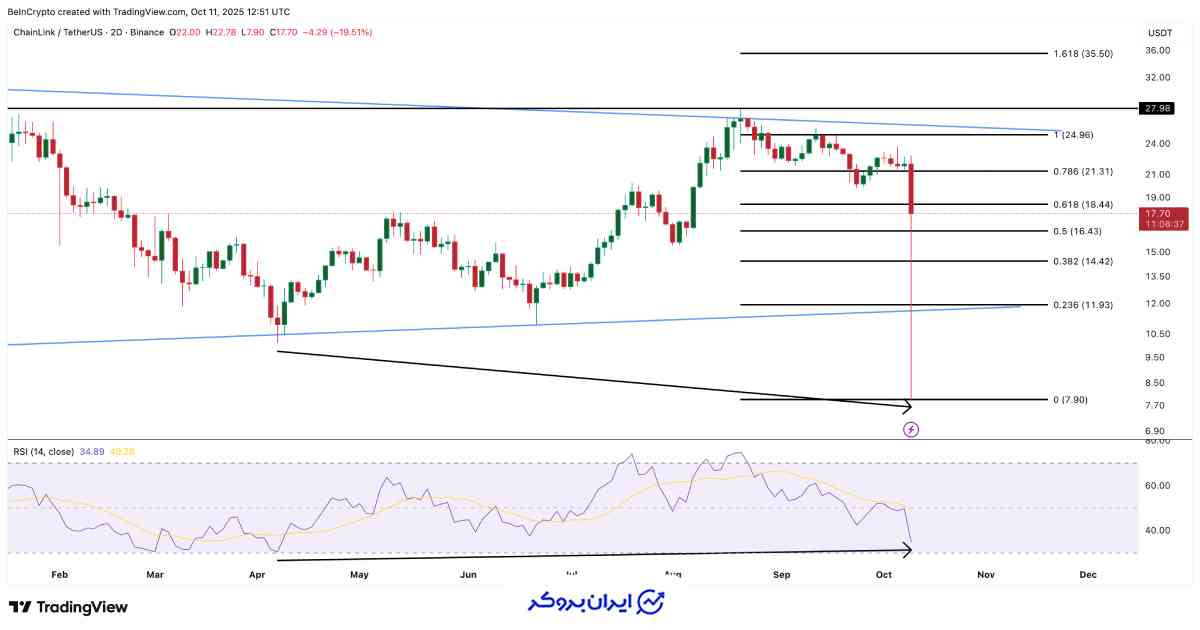Click the Binance exchange label in the header
The height and width of the screenshot is (630, 1200).
pos(147,32)
